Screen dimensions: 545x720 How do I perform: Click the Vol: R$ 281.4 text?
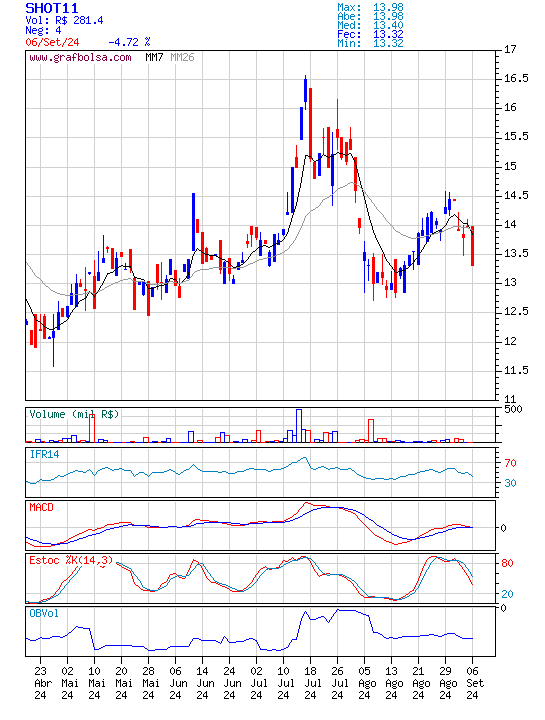pyautogui.click(x=64, y=20)
